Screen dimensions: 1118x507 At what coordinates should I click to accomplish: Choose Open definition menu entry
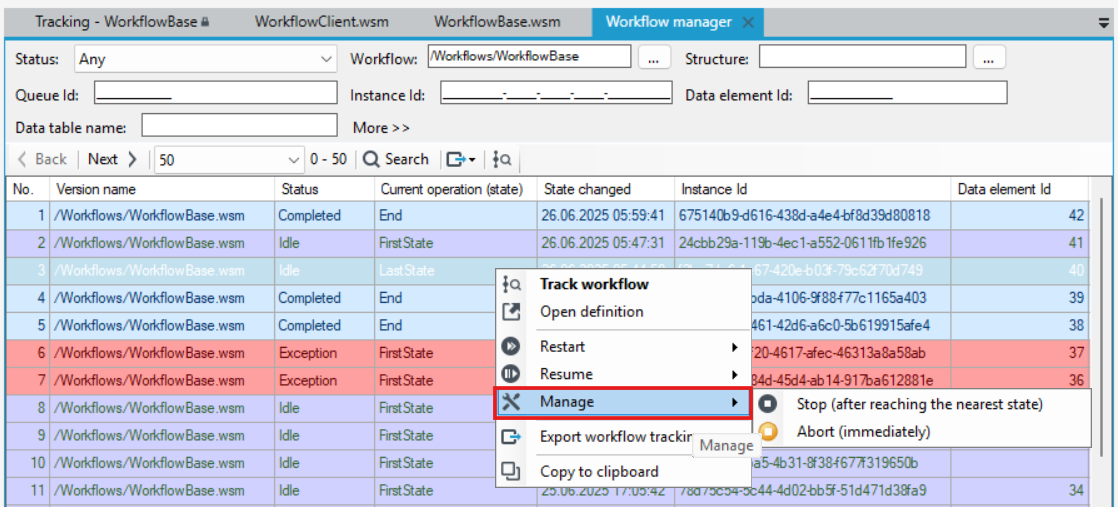592,312
